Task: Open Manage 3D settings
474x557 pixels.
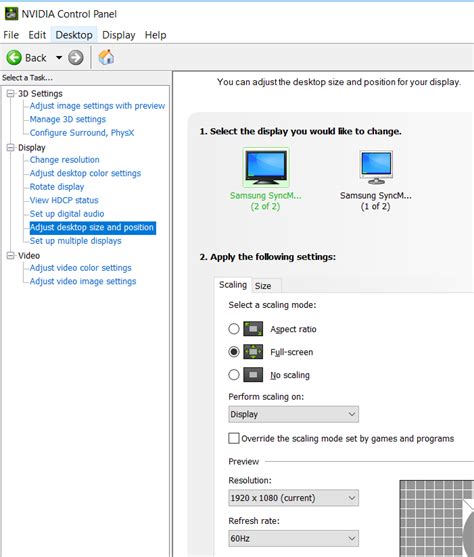Action: tap(68, 119)
